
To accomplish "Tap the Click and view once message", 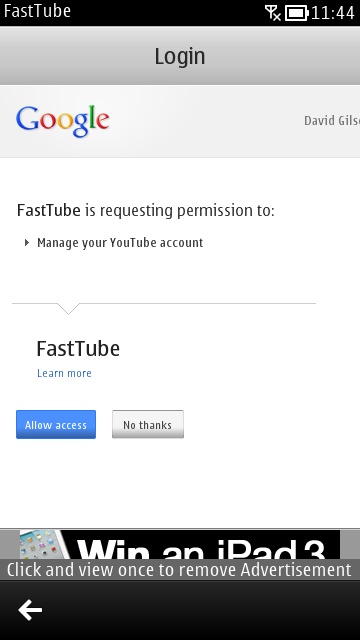I will pos(180,569).
